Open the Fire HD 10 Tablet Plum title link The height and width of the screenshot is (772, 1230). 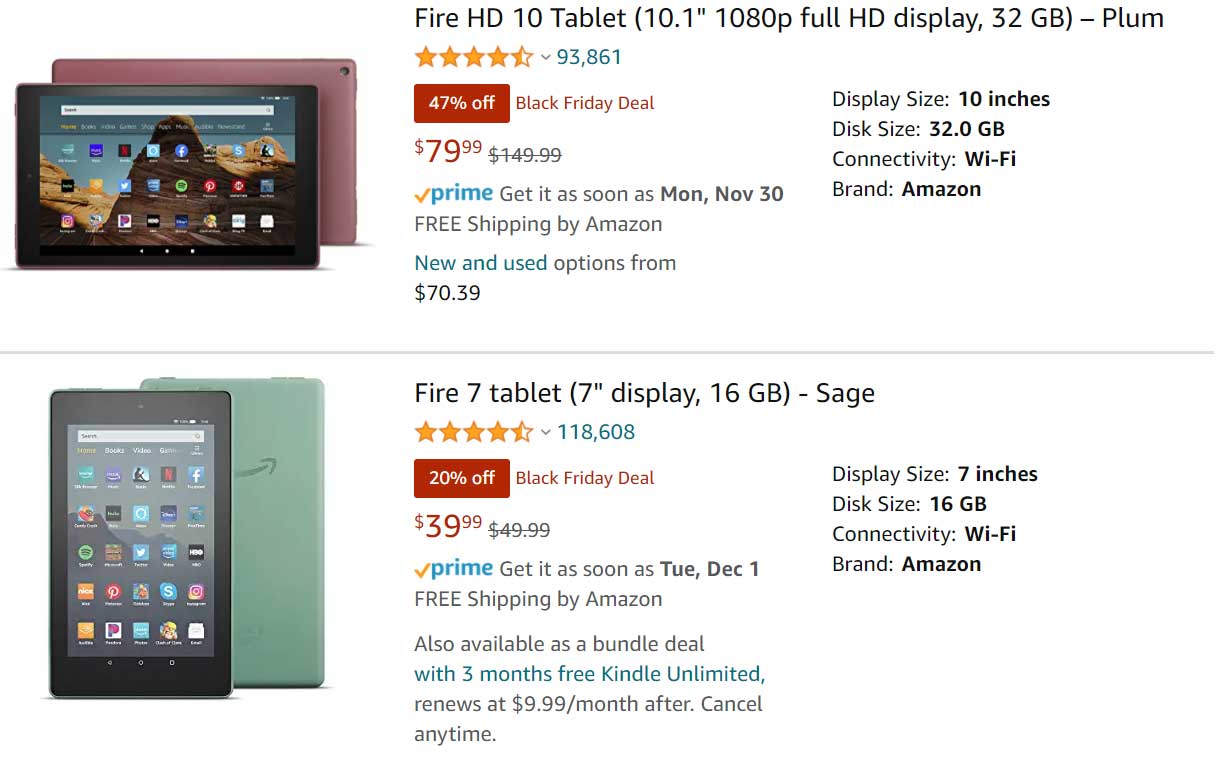point(788,18)
